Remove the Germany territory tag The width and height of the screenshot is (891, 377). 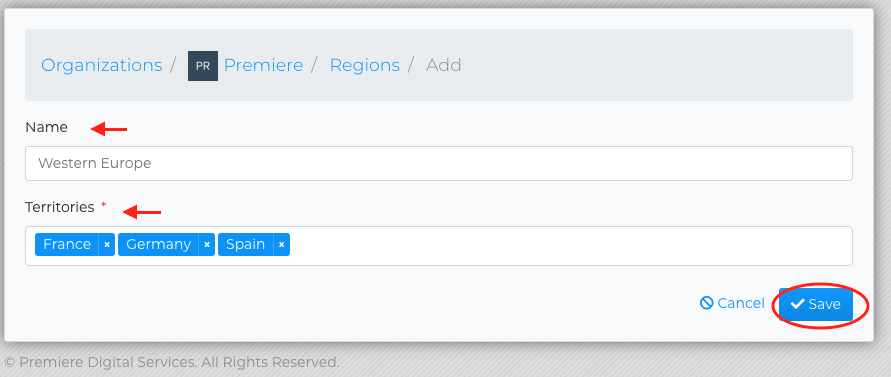pos(207,245)
